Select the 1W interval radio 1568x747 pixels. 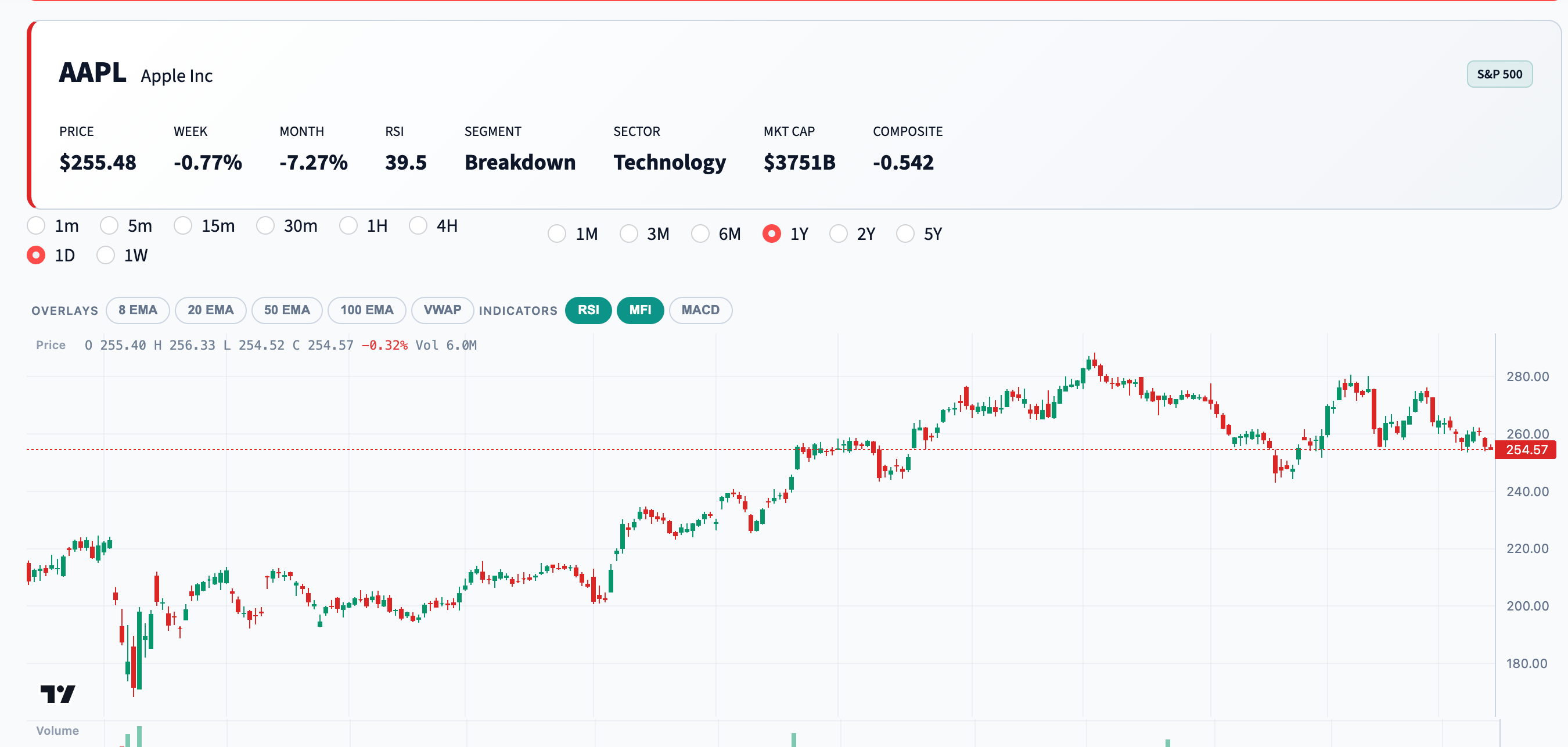(106, 255)
